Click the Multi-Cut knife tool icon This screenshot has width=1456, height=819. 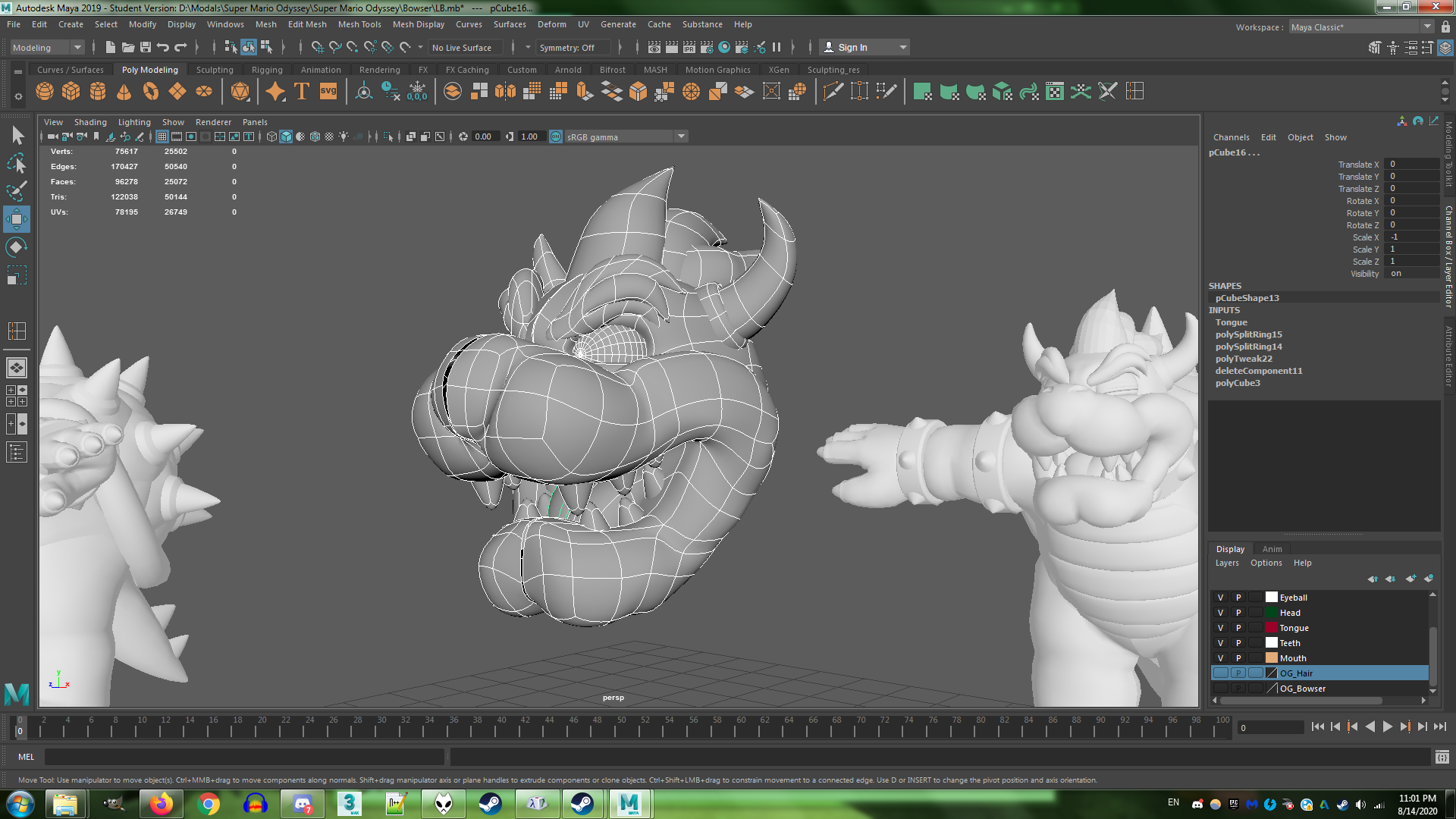click(x=833, y=92)
